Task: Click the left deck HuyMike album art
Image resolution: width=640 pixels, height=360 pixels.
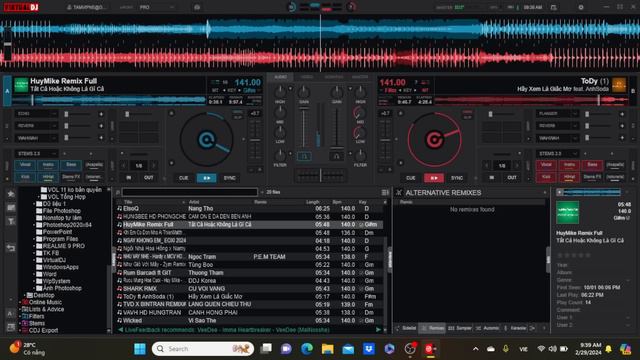Action: (x=21, y=85)
